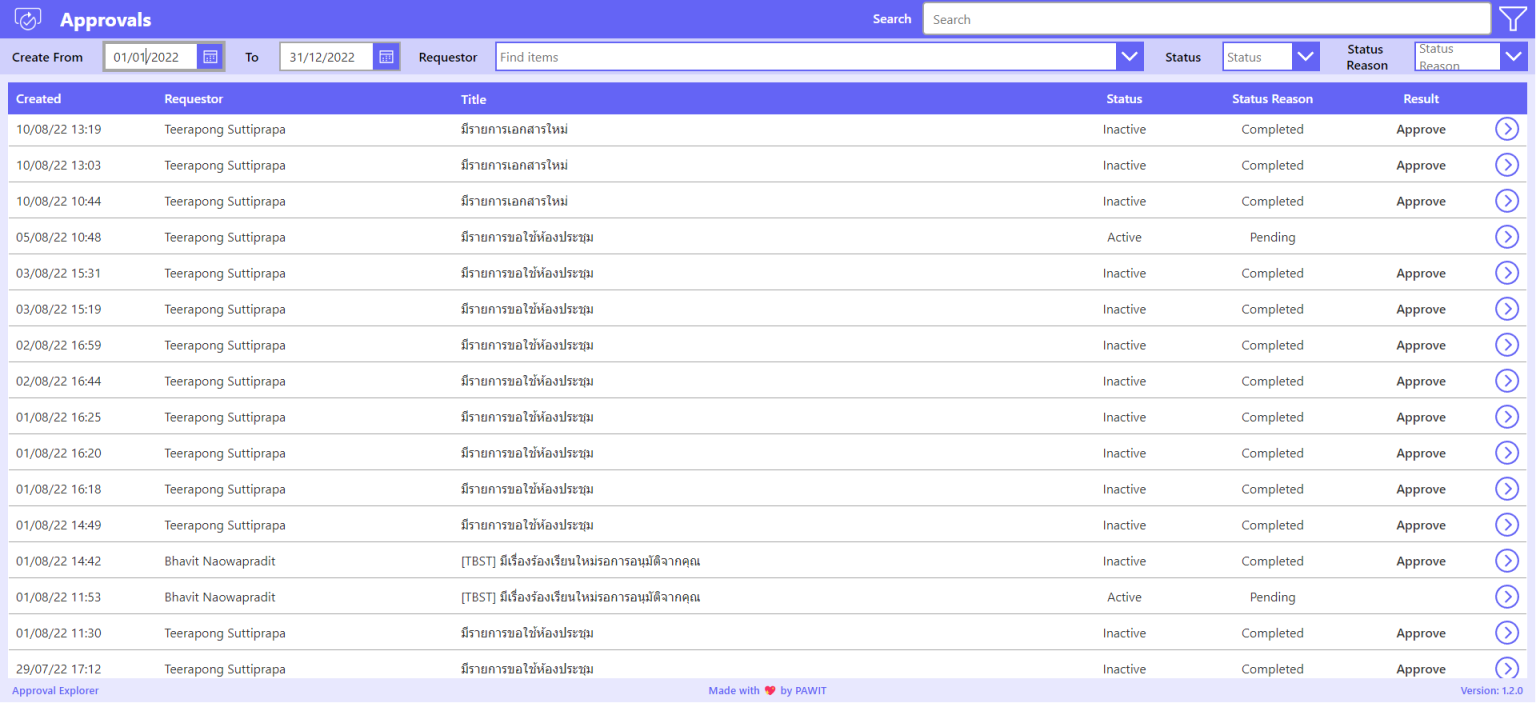This screenshot has width=1536, height=703.
Task: Open details arrow for 02/08/22 16:59 row
Action: point(1507,345)
